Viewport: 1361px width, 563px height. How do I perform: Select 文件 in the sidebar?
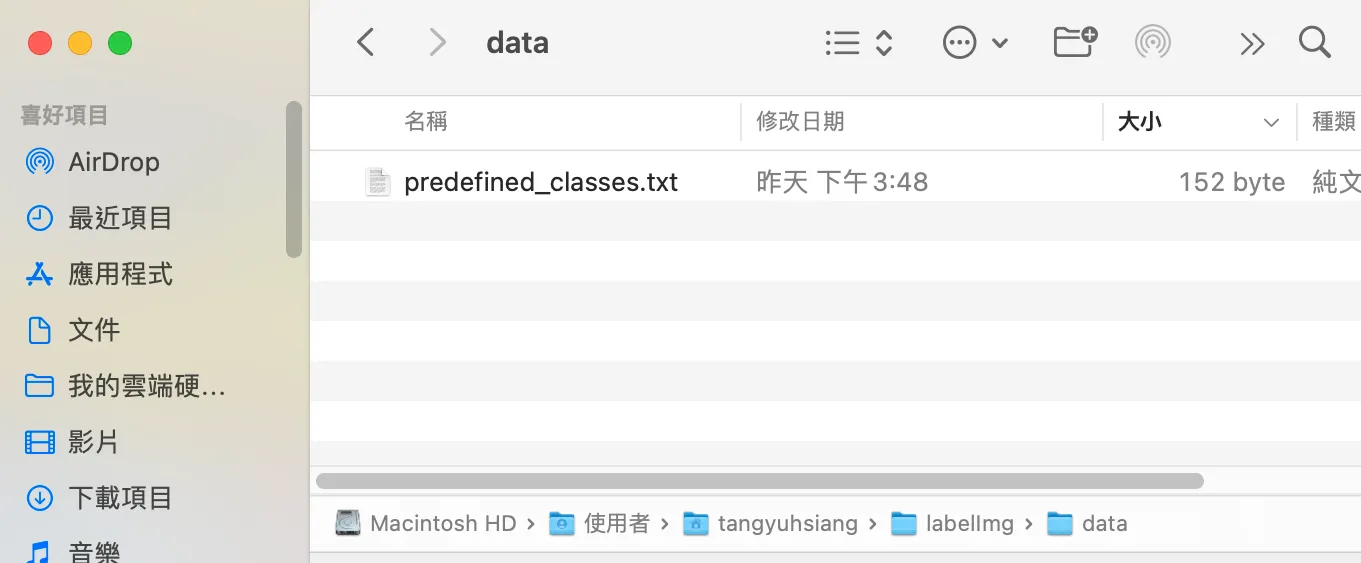(94, 330)
